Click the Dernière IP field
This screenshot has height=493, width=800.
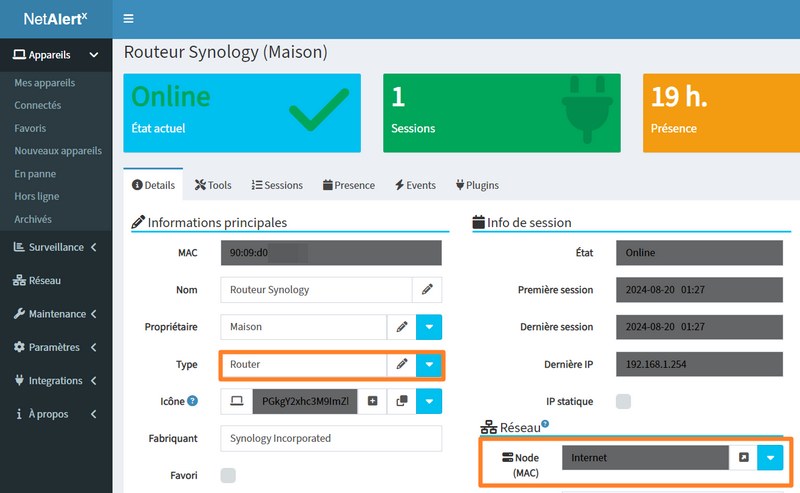699,364
